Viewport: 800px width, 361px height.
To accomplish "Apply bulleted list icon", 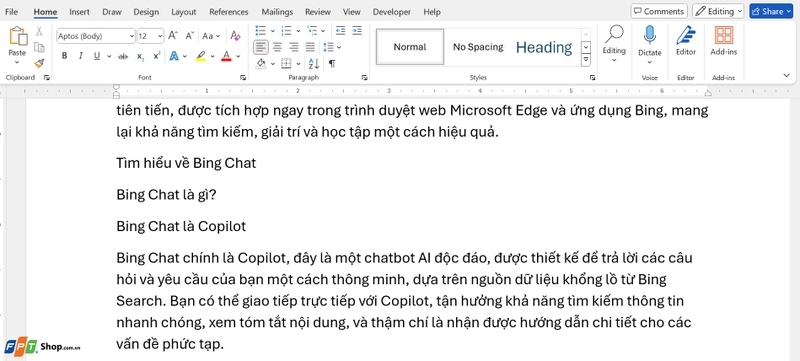I will (x=261, y=31).
